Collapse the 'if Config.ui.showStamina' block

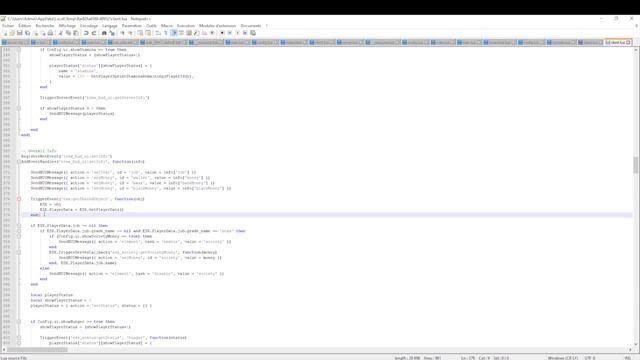click(x=19, y=49)
